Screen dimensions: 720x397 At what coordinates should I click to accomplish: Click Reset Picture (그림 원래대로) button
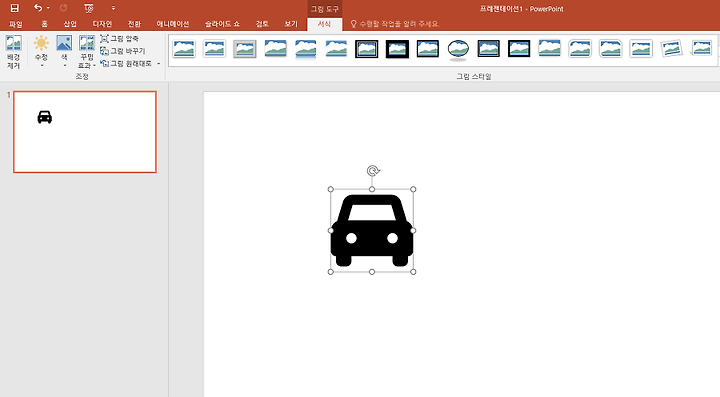tap(126, 63)
